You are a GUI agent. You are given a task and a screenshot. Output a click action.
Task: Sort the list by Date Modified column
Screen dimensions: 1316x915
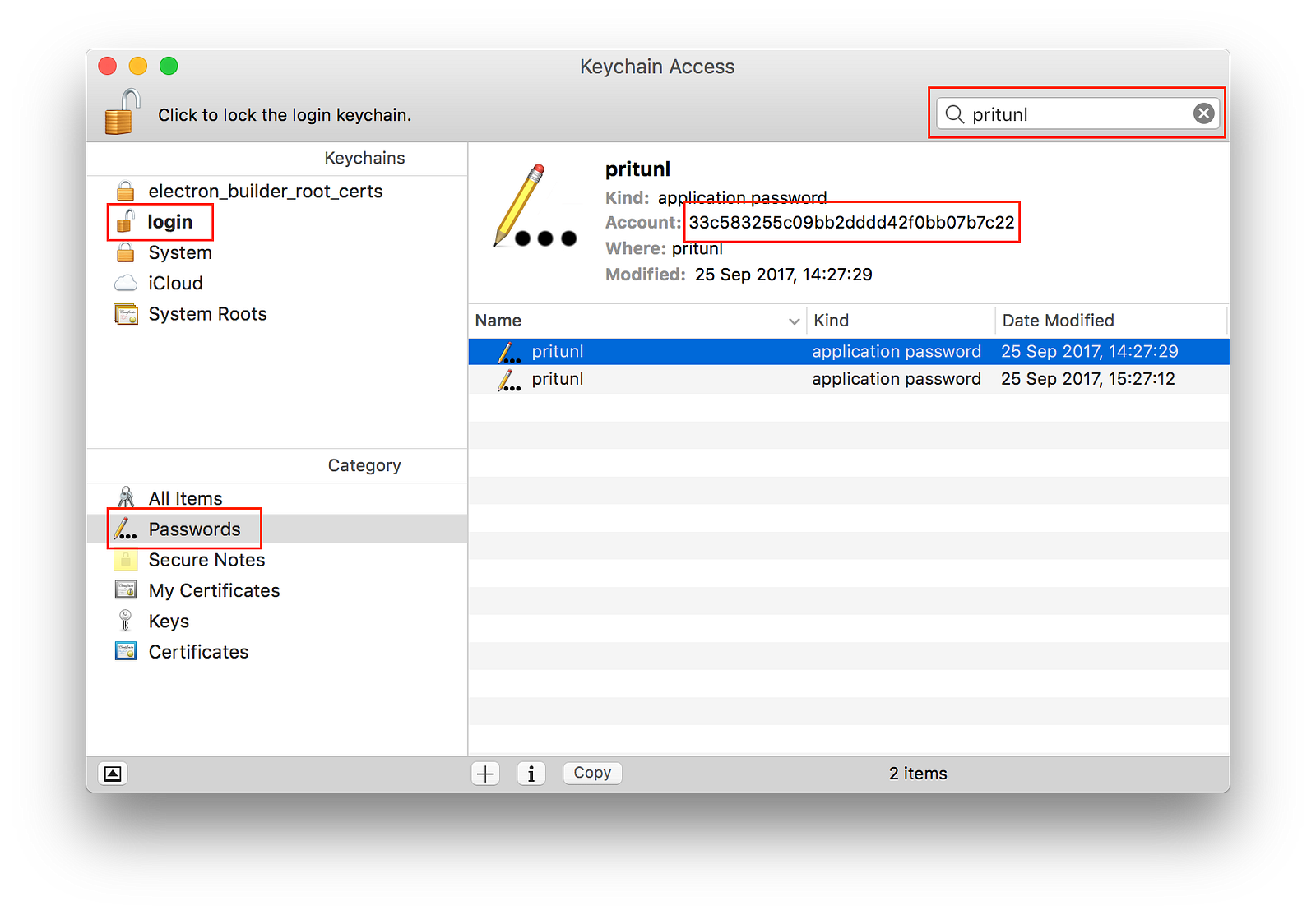point(1112,321)
